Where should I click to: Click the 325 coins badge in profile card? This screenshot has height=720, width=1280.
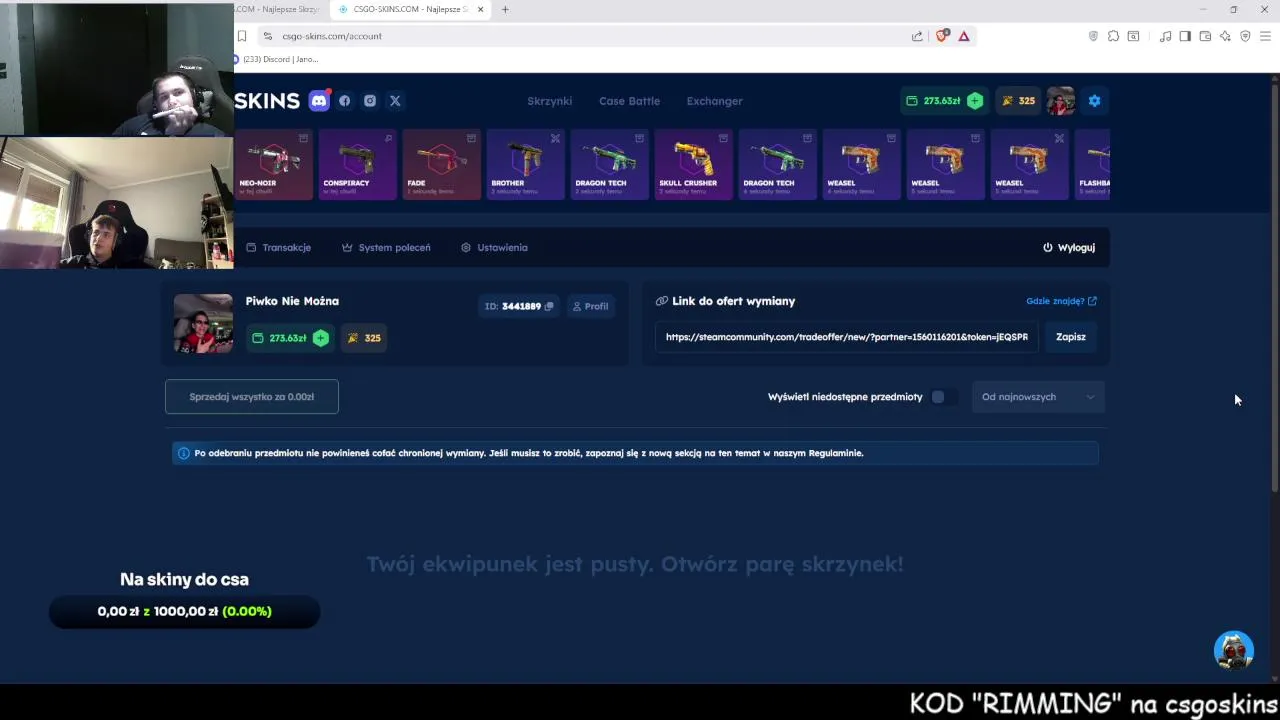pos(364,338)
